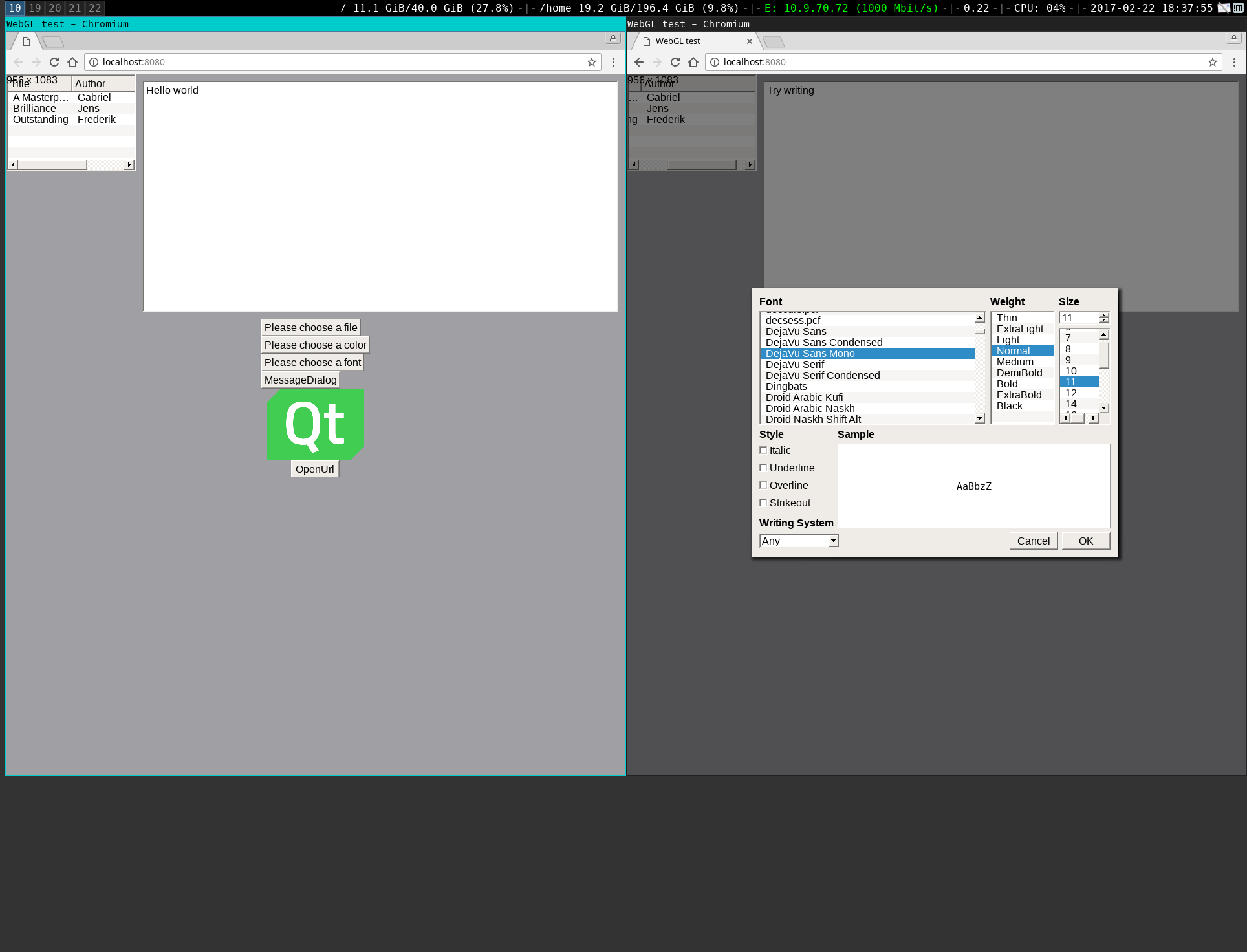Choose Bold in the Weight list
1247x952 pixels.
point(1007,384)
